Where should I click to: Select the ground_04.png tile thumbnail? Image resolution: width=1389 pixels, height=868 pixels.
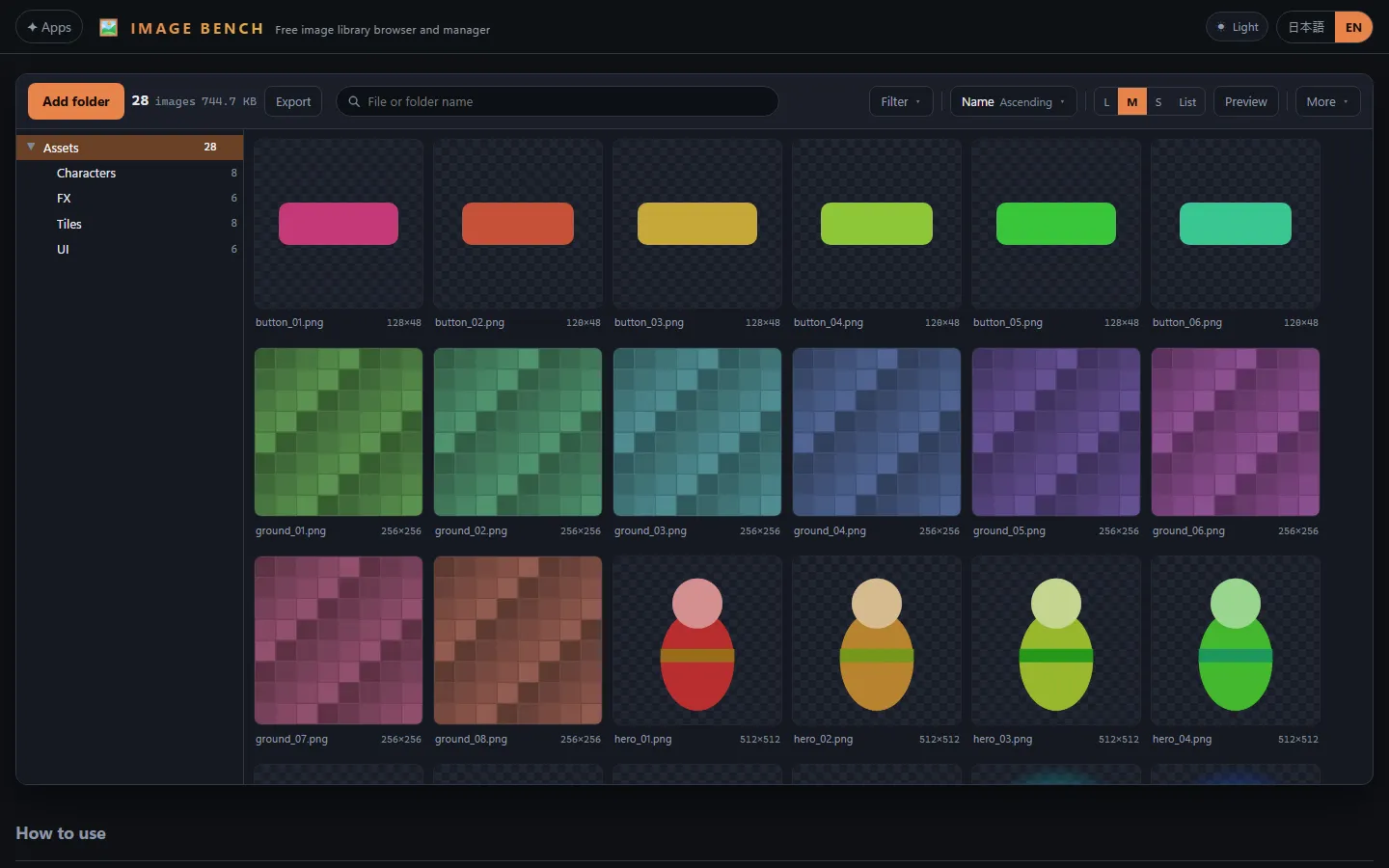pyautogui.click(x=877, y=432)
